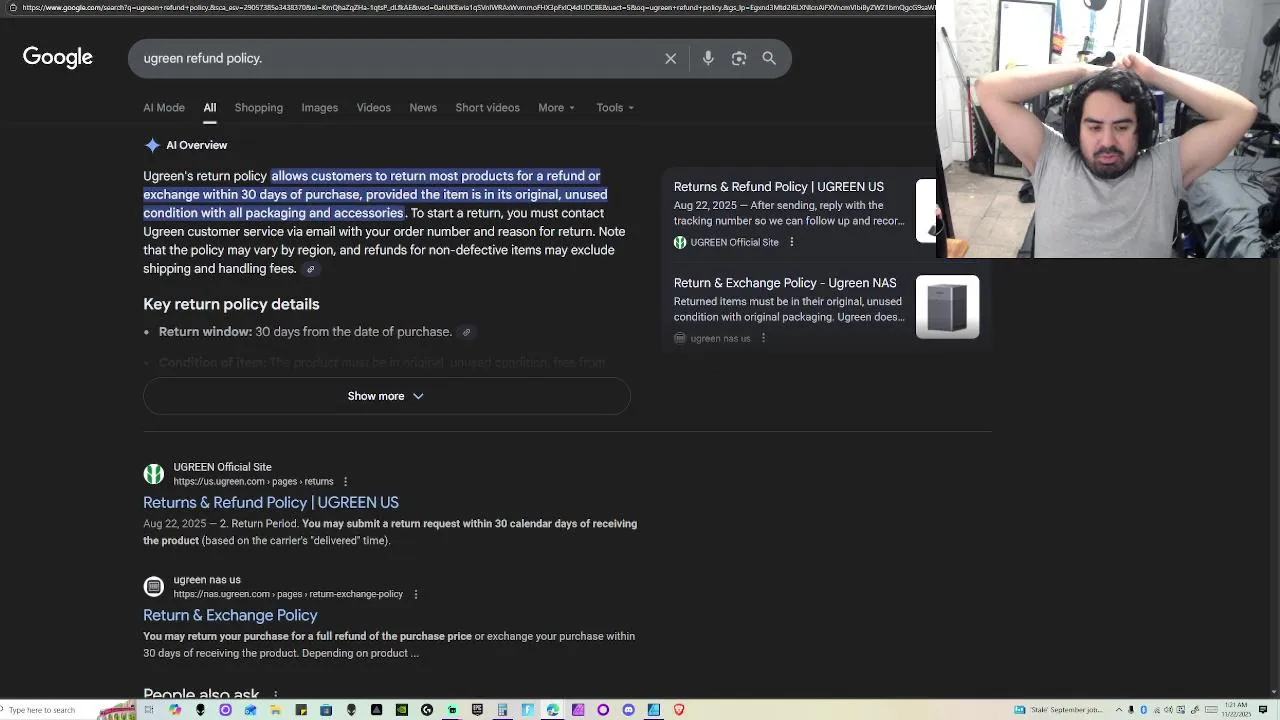This screenshot has height=720, width=1280.
Task: Show hidden system tray icons chevron
Action: point(1119,710)
